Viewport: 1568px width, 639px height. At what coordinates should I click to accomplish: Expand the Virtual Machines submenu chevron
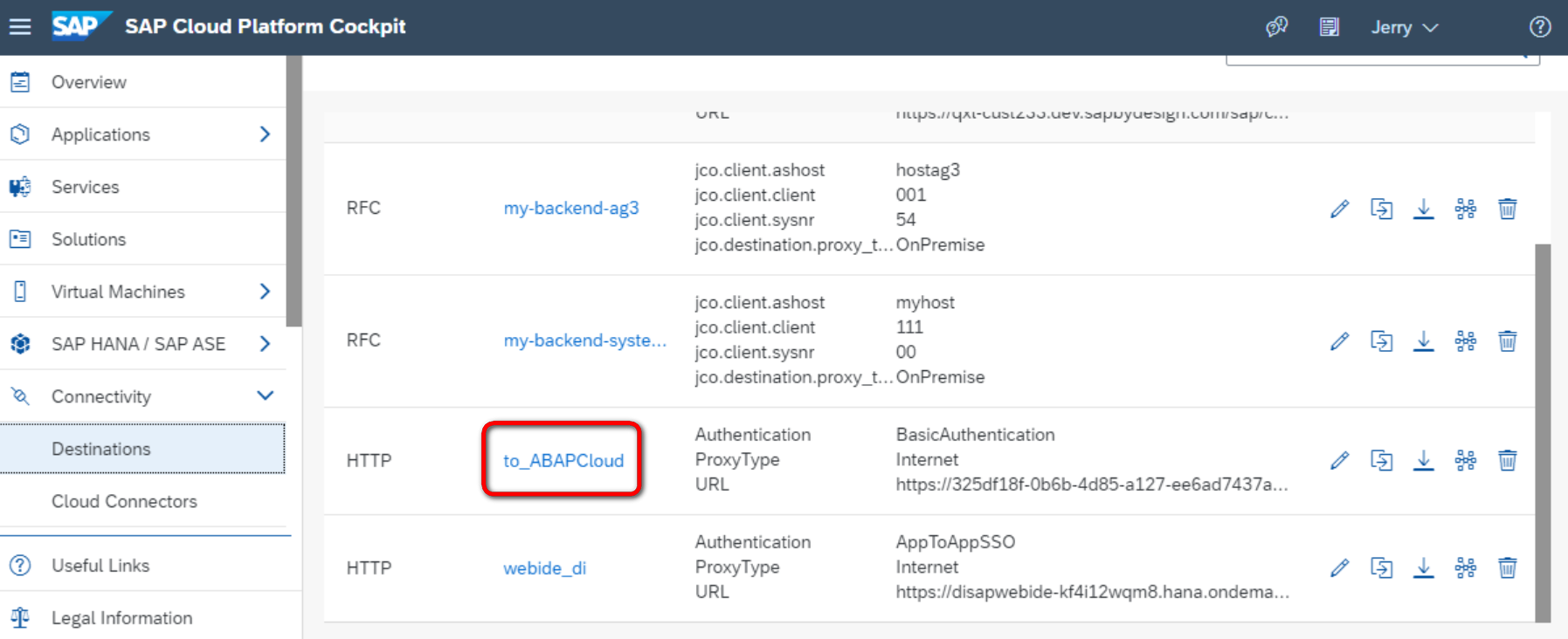coord(266,291)
